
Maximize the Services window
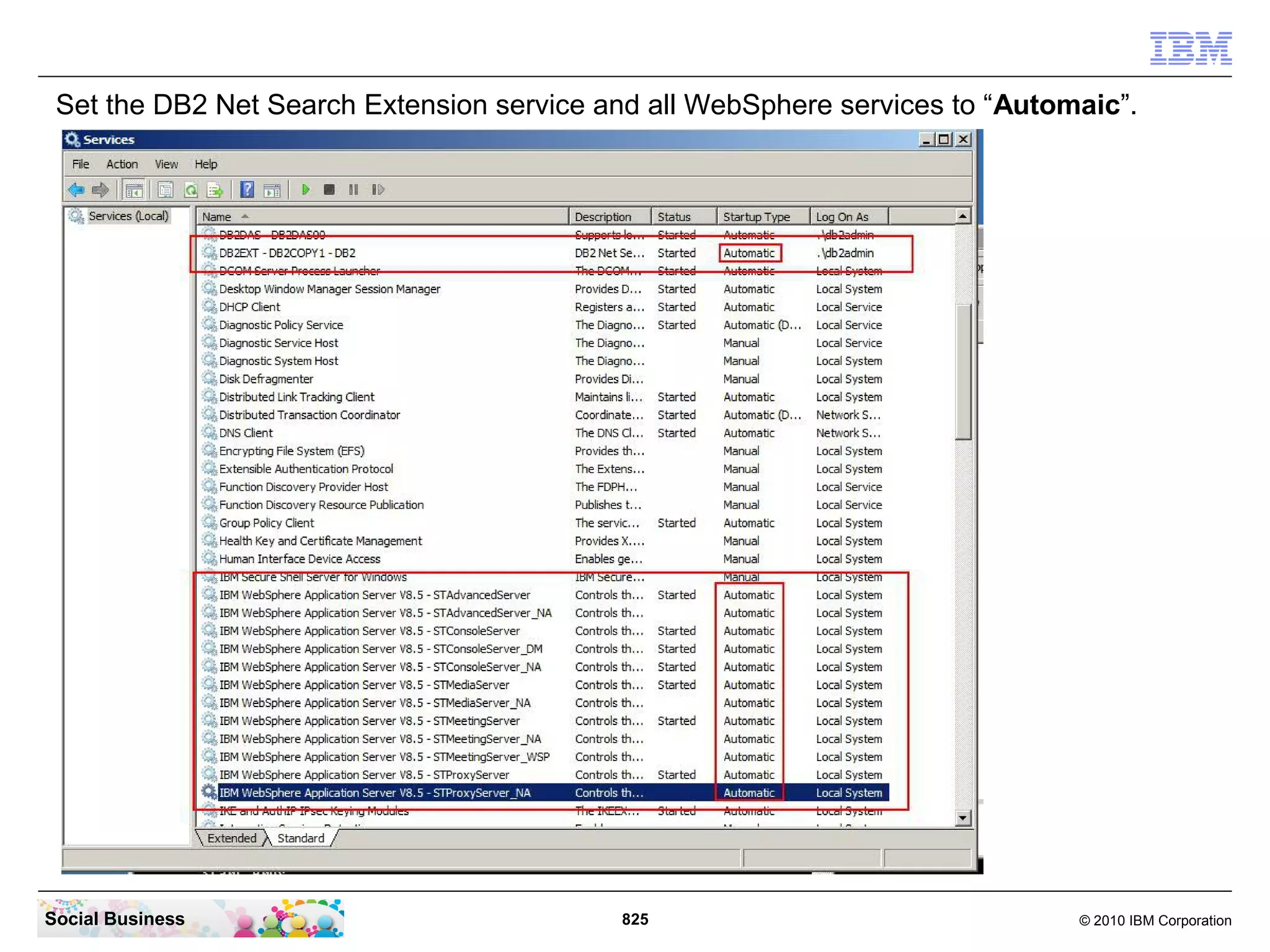(944, 139)
